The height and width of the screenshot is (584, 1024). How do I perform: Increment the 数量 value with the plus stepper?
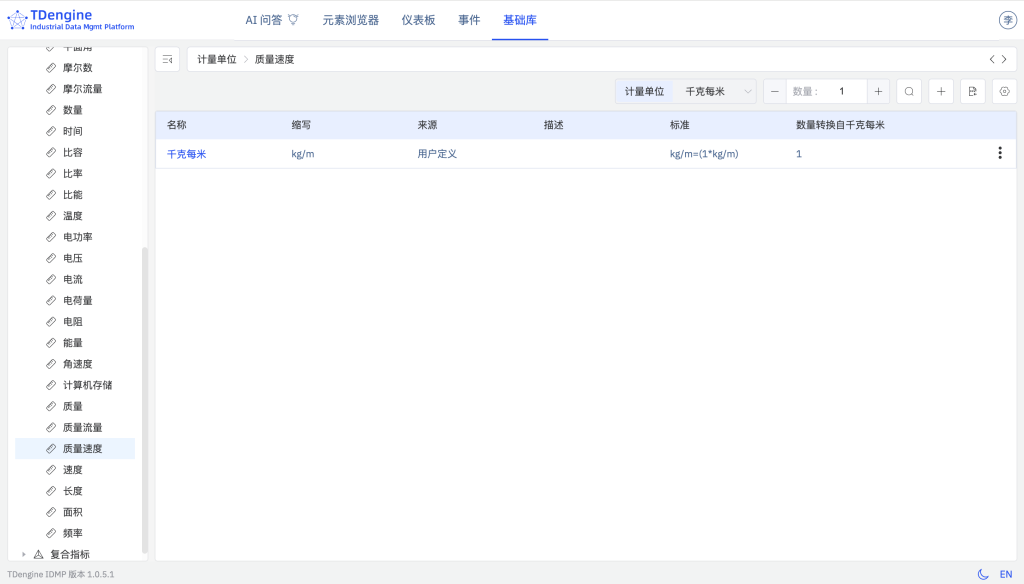(x=878, y=91)
